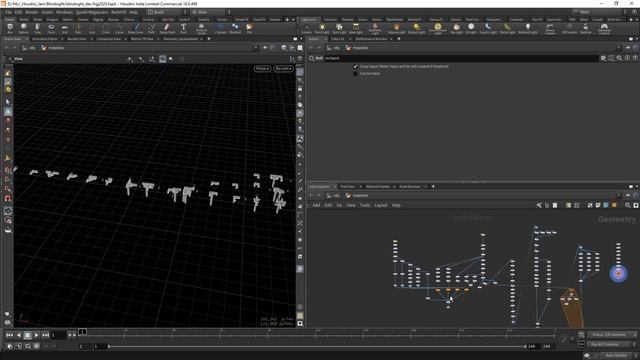Add a Volume Light from shelf

point(396,29)
